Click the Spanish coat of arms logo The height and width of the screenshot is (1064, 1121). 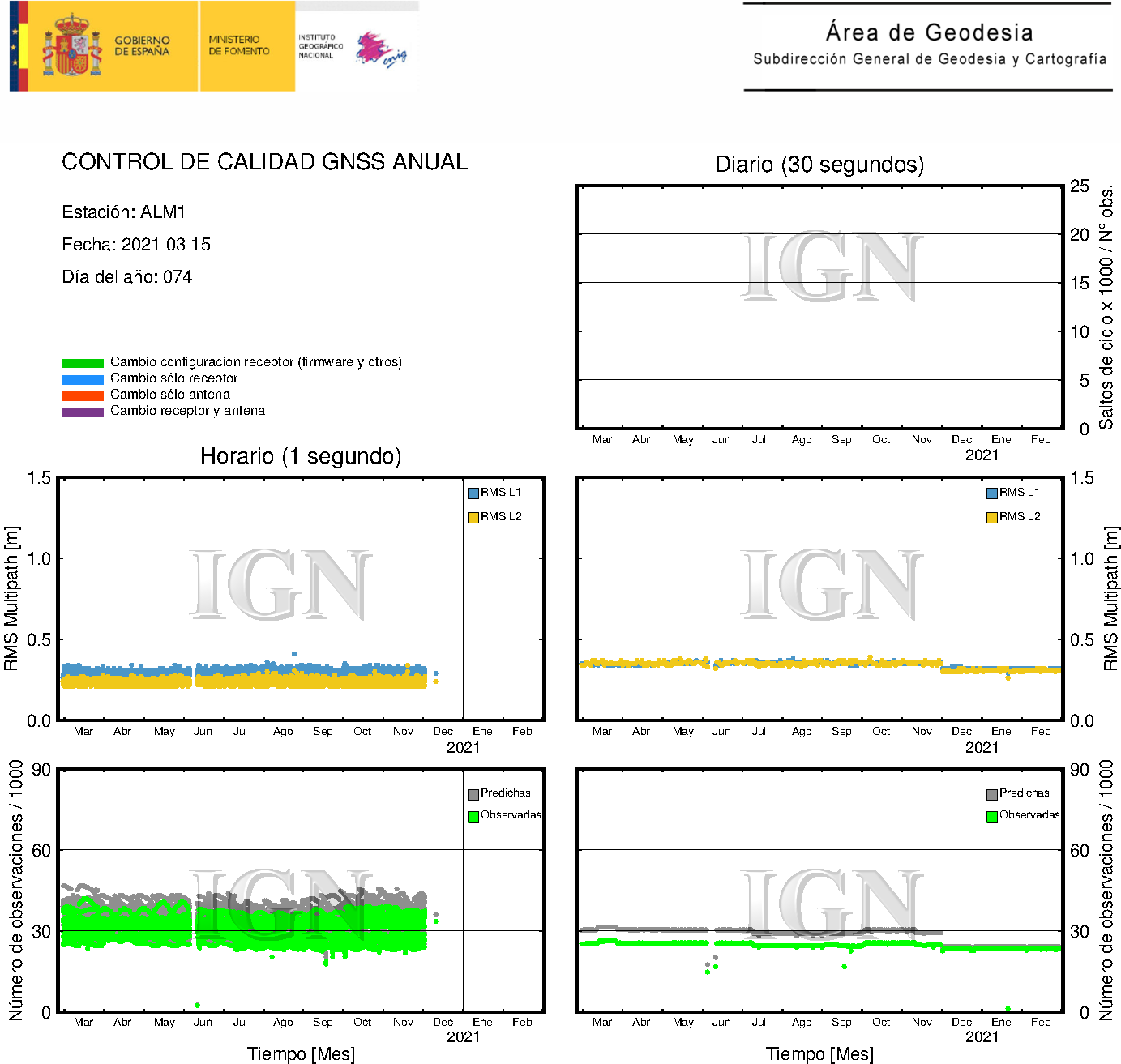(x=72, y=46)
